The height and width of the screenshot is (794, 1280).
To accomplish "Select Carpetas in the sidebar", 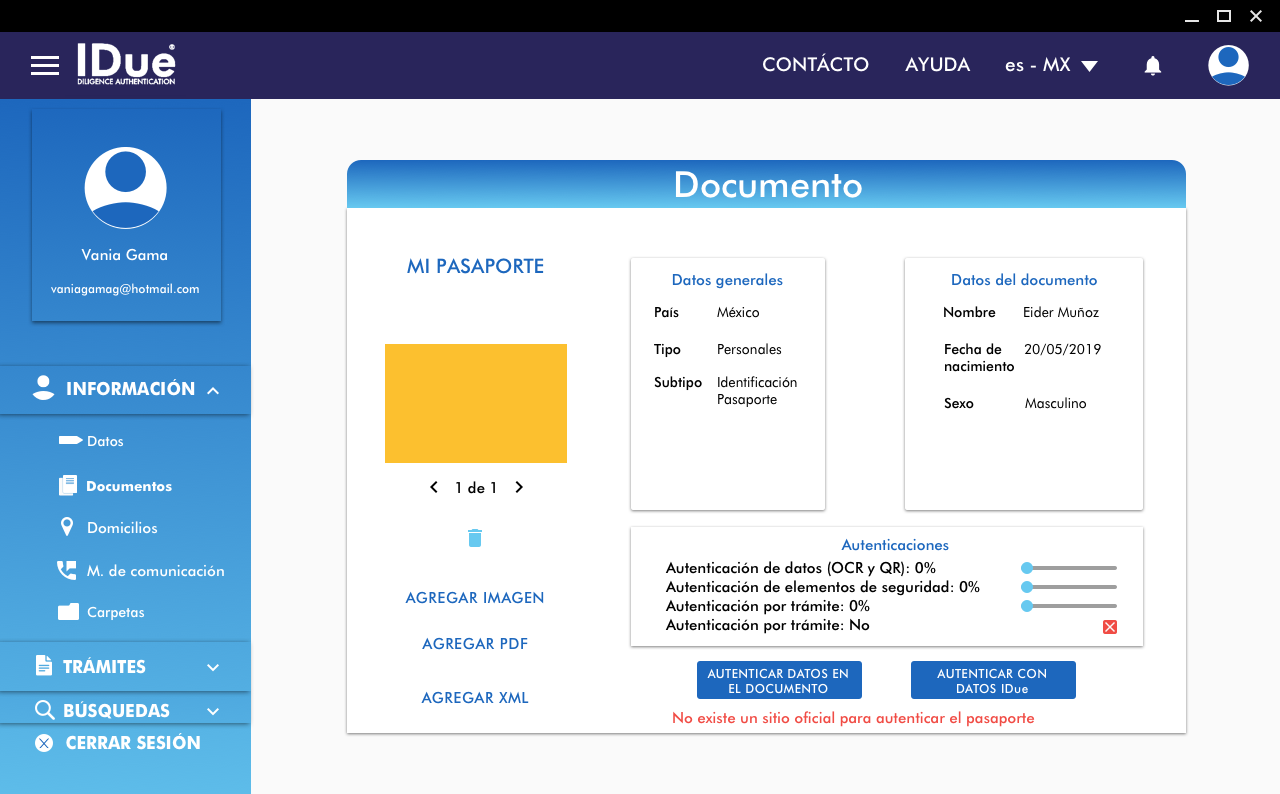I will point(115,612).
